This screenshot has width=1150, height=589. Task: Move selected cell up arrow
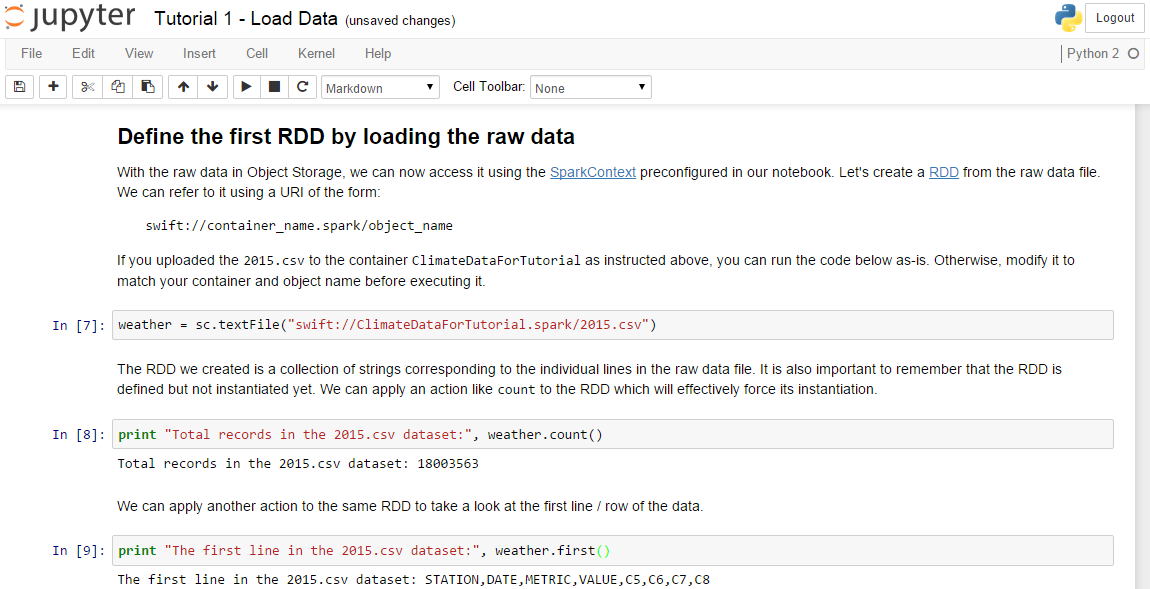click(183, 87)
